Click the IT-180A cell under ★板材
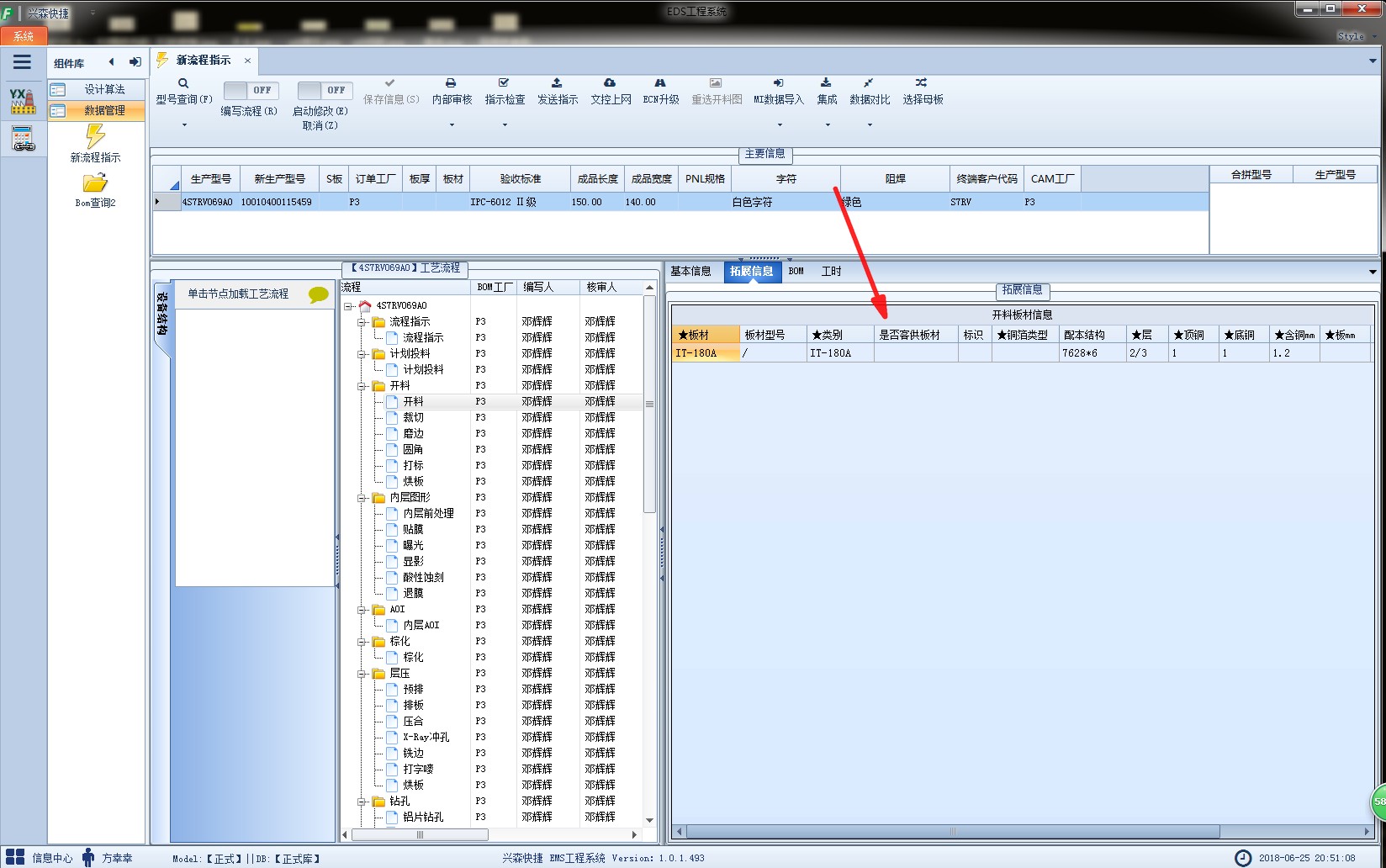The height and width of the screenshot is (868, 1386). (706, 353)
